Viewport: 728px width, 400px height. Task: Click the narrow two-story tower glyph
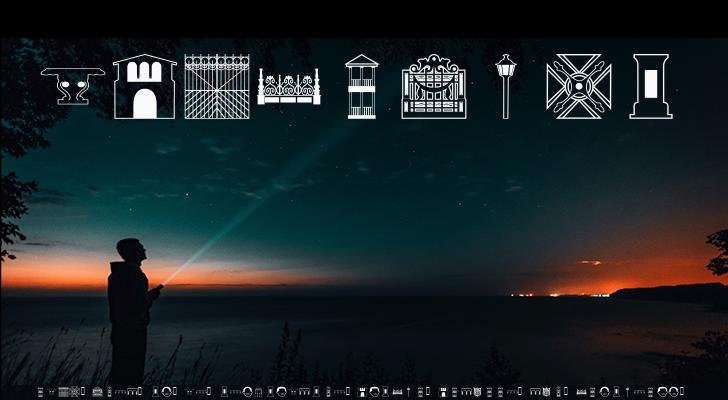click(361, 87)
